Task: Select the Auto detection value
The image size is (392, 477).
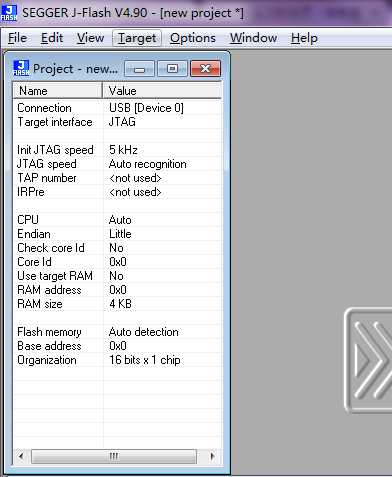Action: click(x=144, y=332)
